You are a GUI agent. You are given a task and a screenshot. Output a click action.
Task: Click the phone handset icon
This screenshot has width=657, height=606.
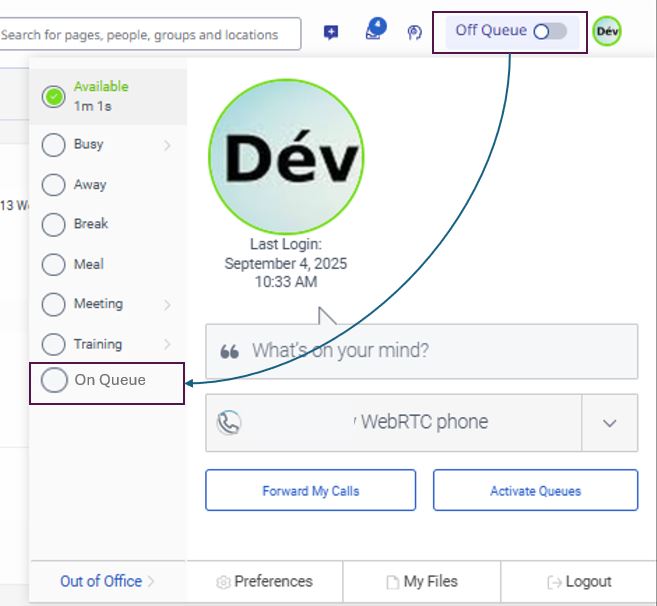[229, 422]
